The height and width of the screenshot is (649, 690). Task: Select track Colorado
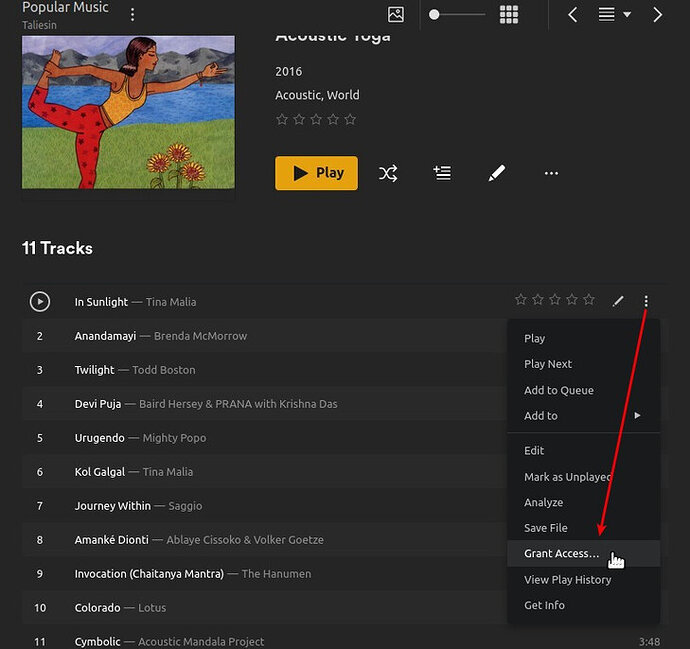point(97,608)
